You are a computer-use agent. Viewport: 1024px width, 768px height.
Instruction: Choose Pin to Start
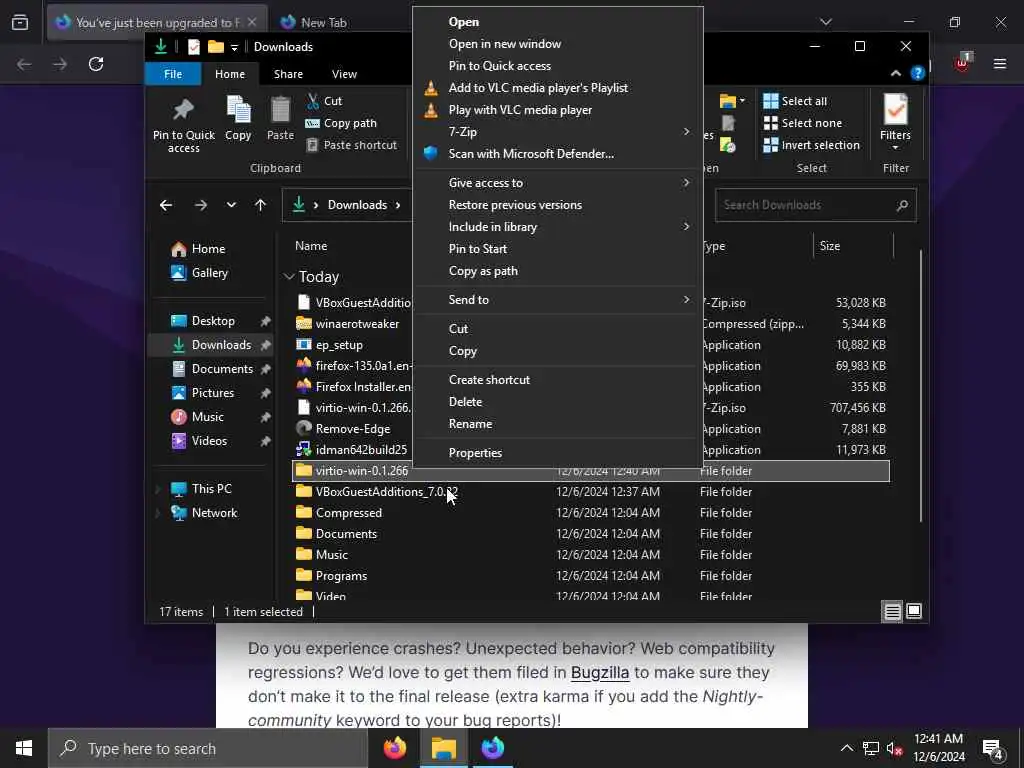[x=558, y=249]
